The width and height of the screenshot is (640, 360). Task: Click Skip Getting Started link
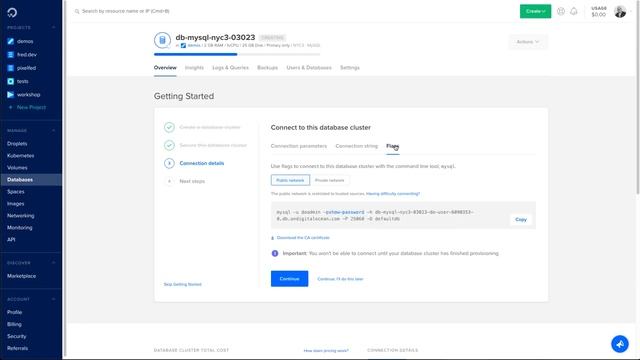click(x=182, y=284)
